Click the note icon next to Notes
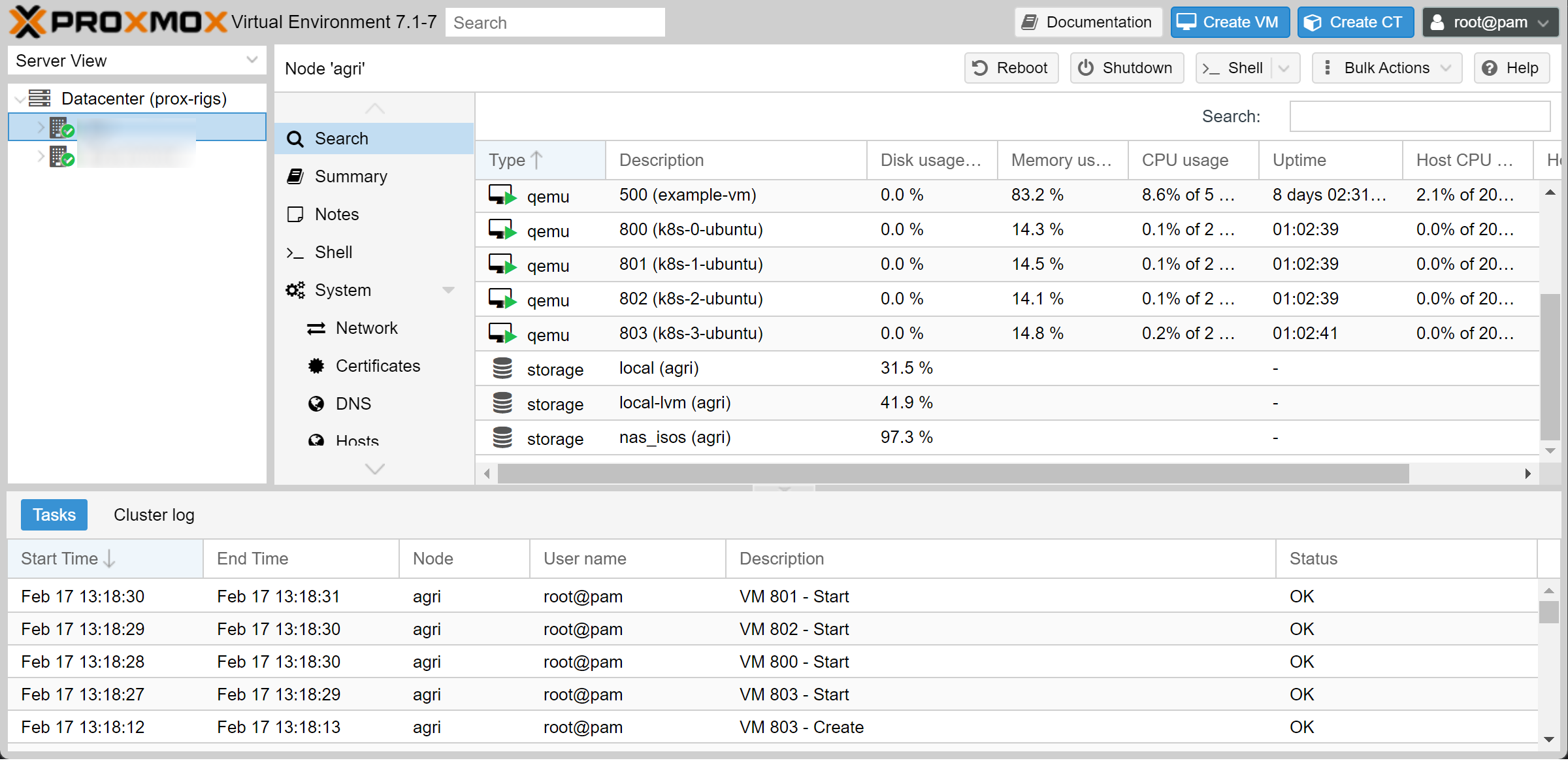 [x=295, y=214]
